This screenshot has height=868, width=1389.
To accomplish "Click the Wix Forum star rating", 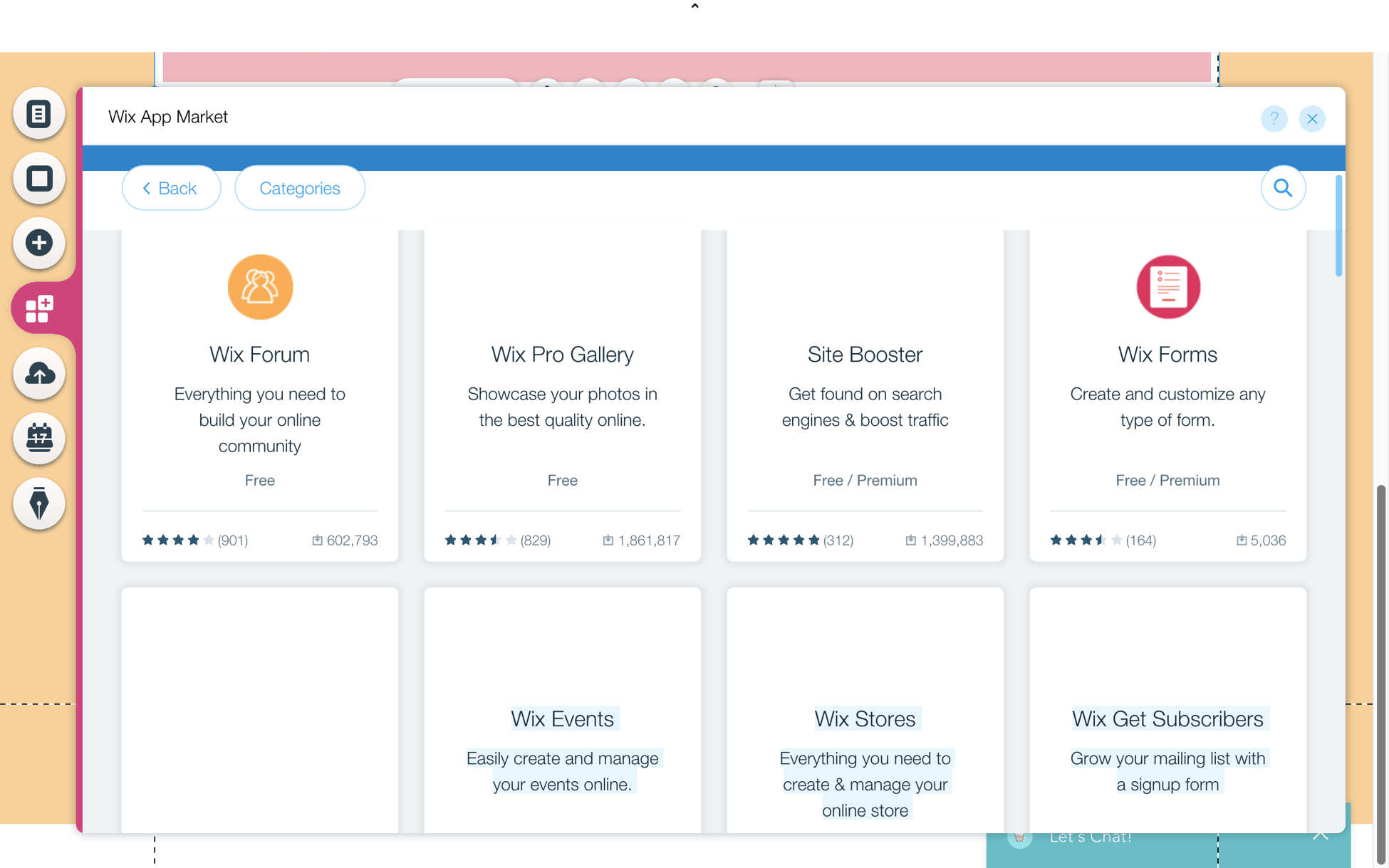I will pos(178,540).
